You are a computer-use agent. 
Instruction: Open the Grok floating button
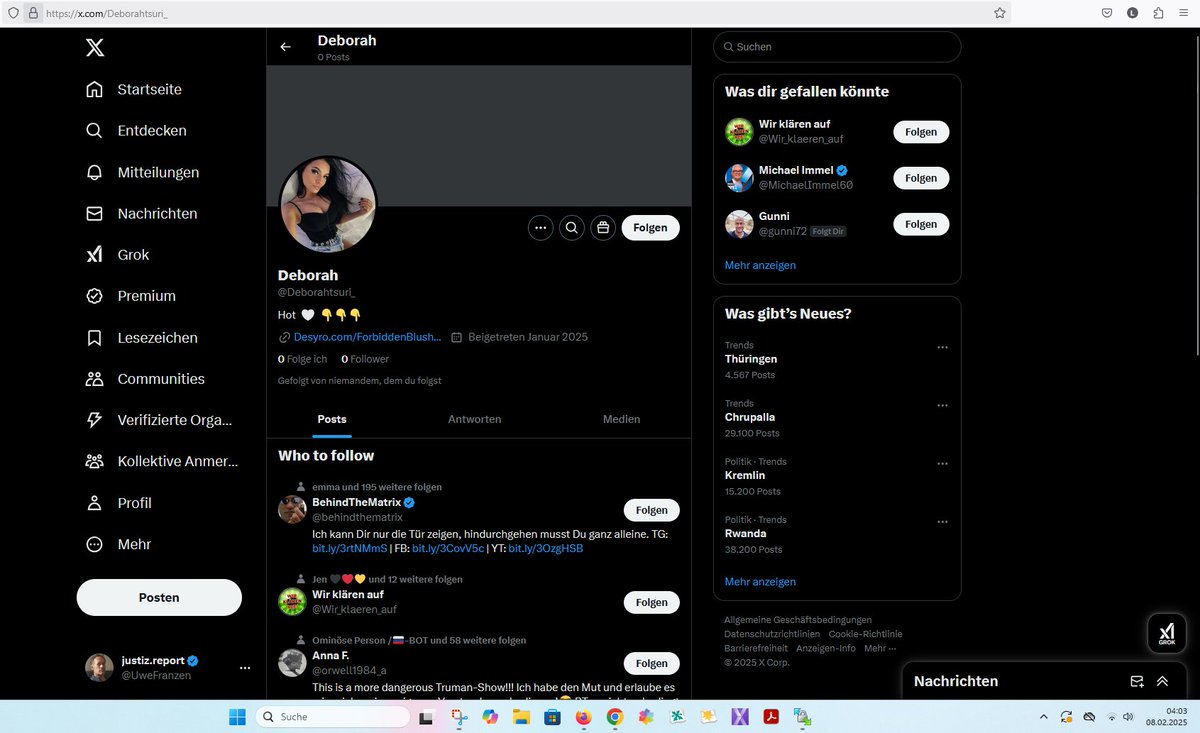pyautogui.click(x=1166, y=633)
